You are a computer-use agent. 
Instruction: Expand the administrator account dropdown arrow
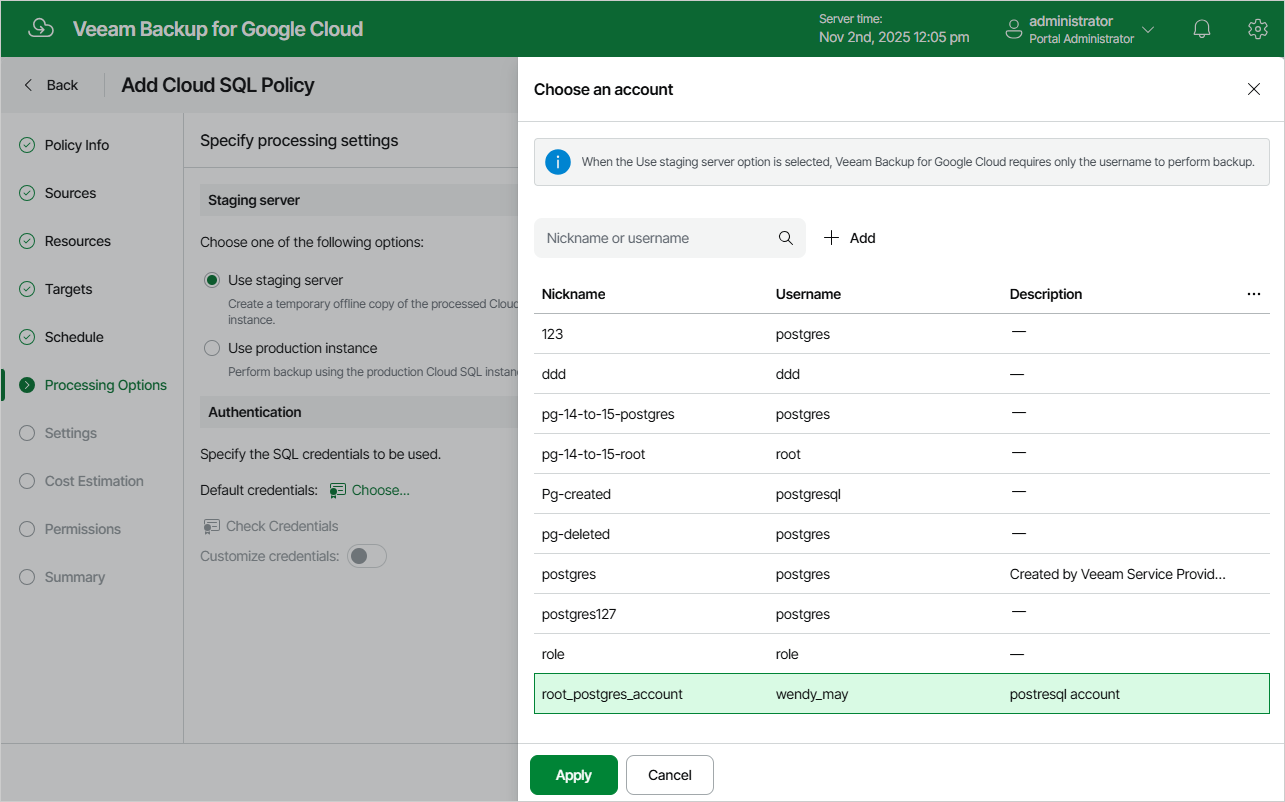[x=1148, y=29]
